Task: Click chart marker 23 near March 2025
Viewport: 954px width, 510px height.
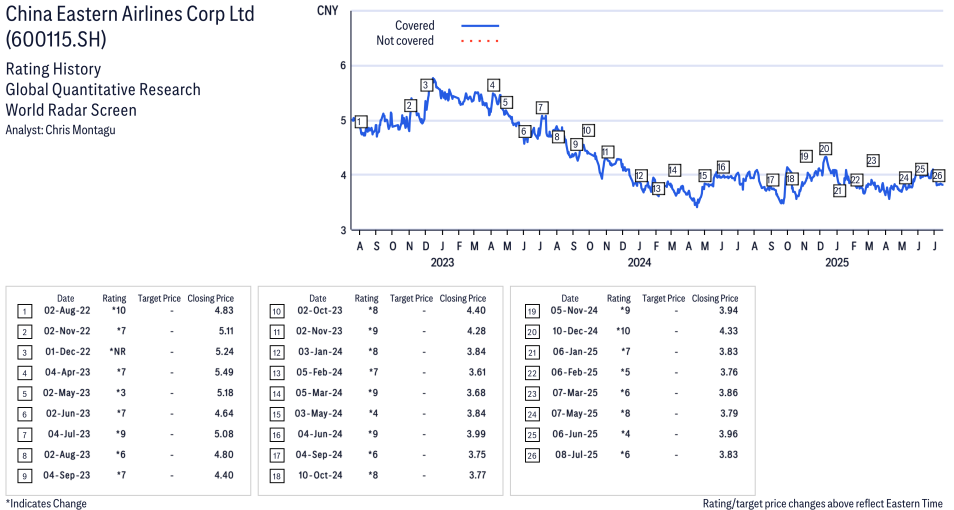Action: [872, 161]
